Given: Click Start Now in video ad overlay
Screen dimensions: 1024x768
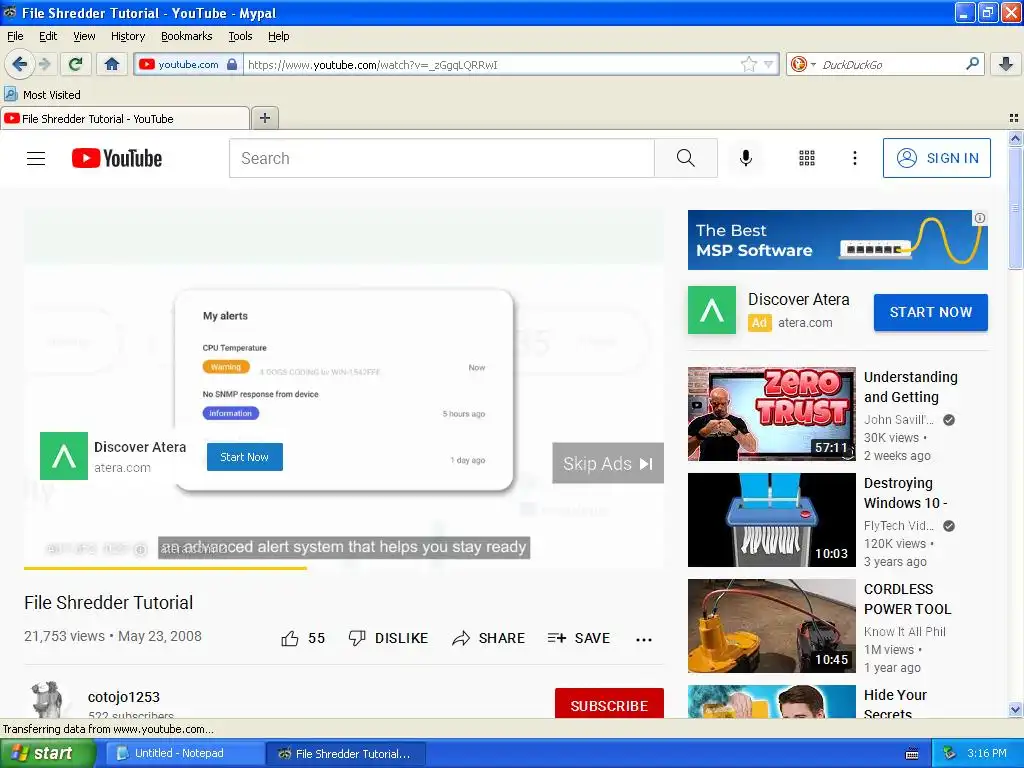Looking at the screenshot, I should (245, 456).
